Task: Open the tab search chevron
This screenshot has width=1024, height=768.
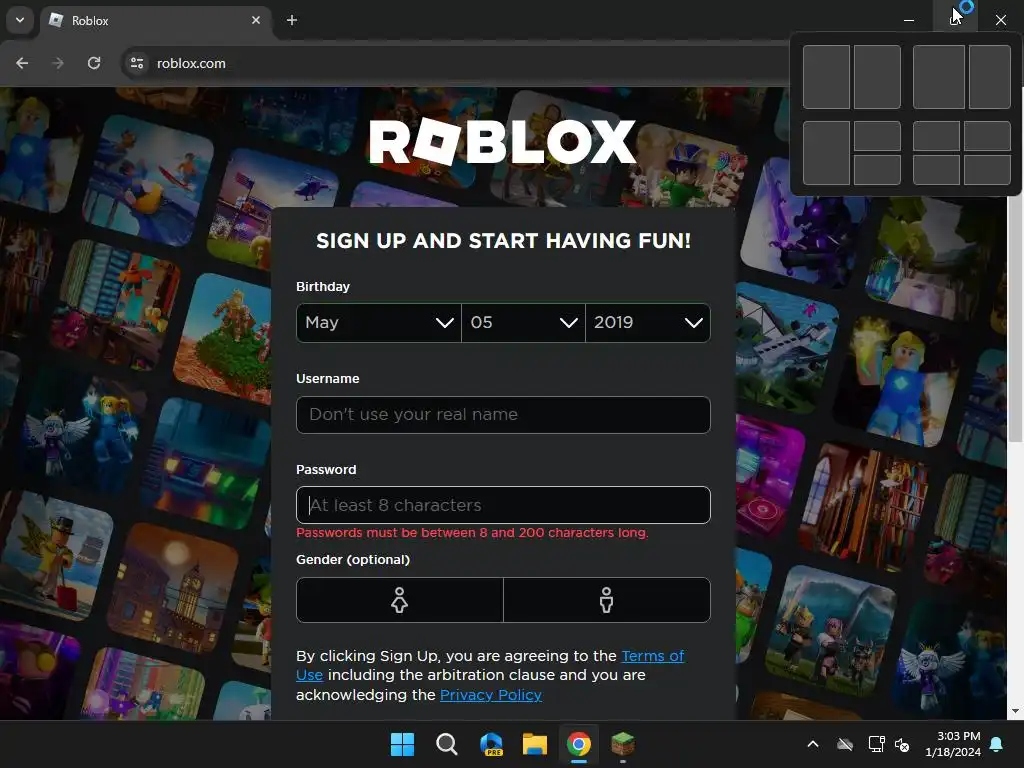Action: (x=20, y=20)
